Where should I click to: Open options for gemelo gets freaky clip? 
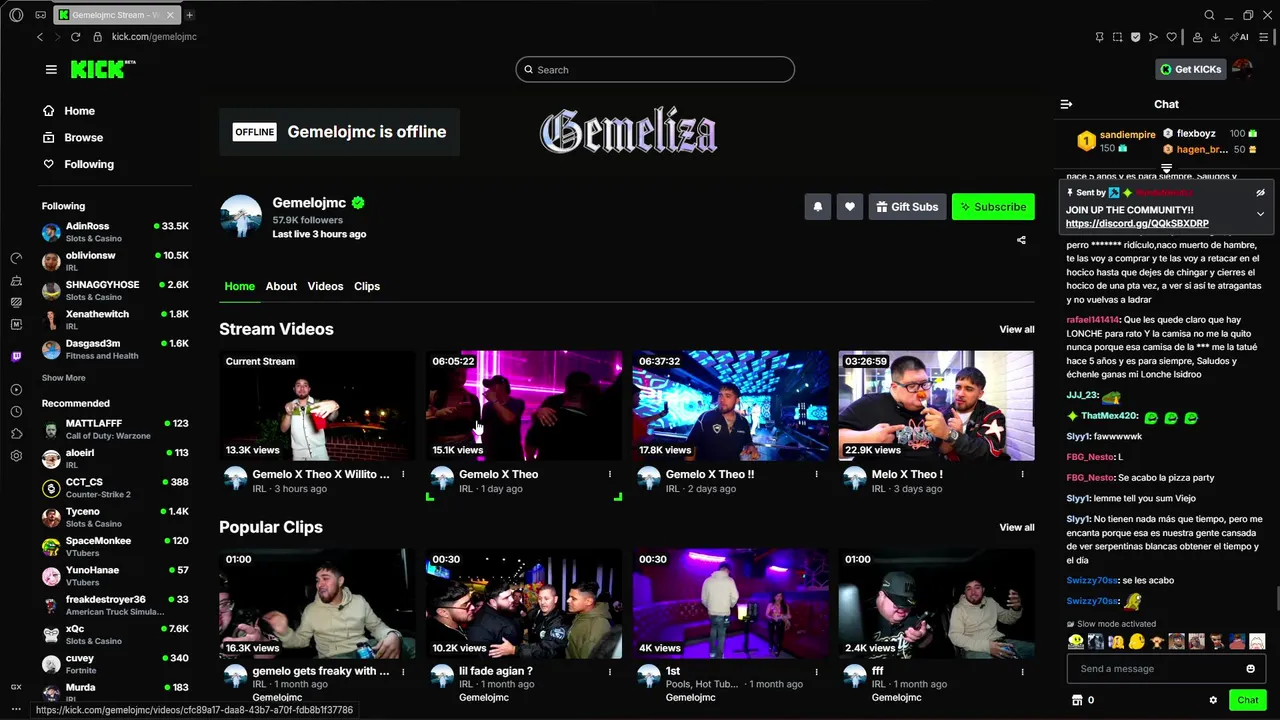pos(403,672)
